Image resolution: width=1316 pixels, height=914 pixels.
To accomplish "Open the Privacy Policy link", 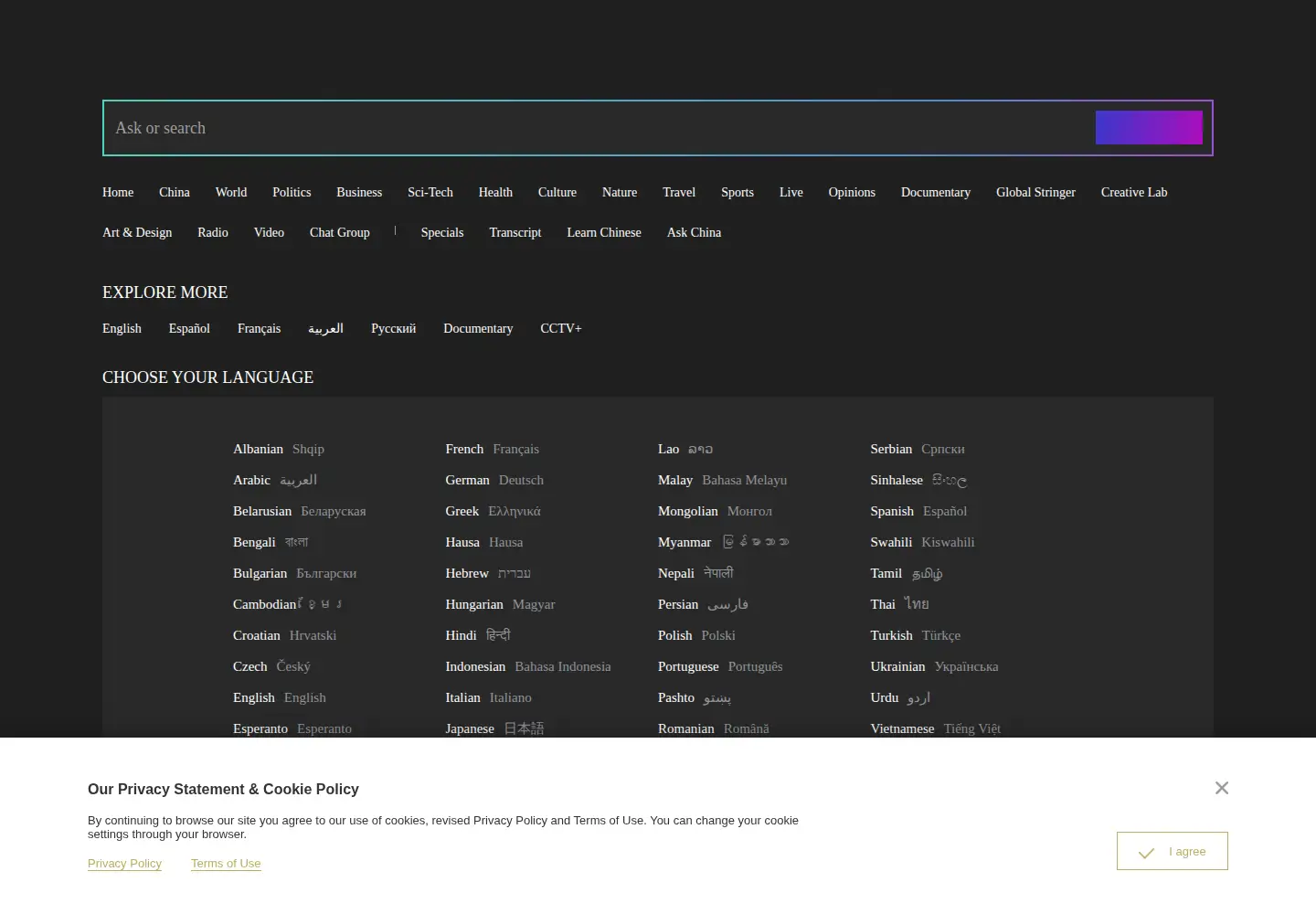I will (x=124, y=864).
